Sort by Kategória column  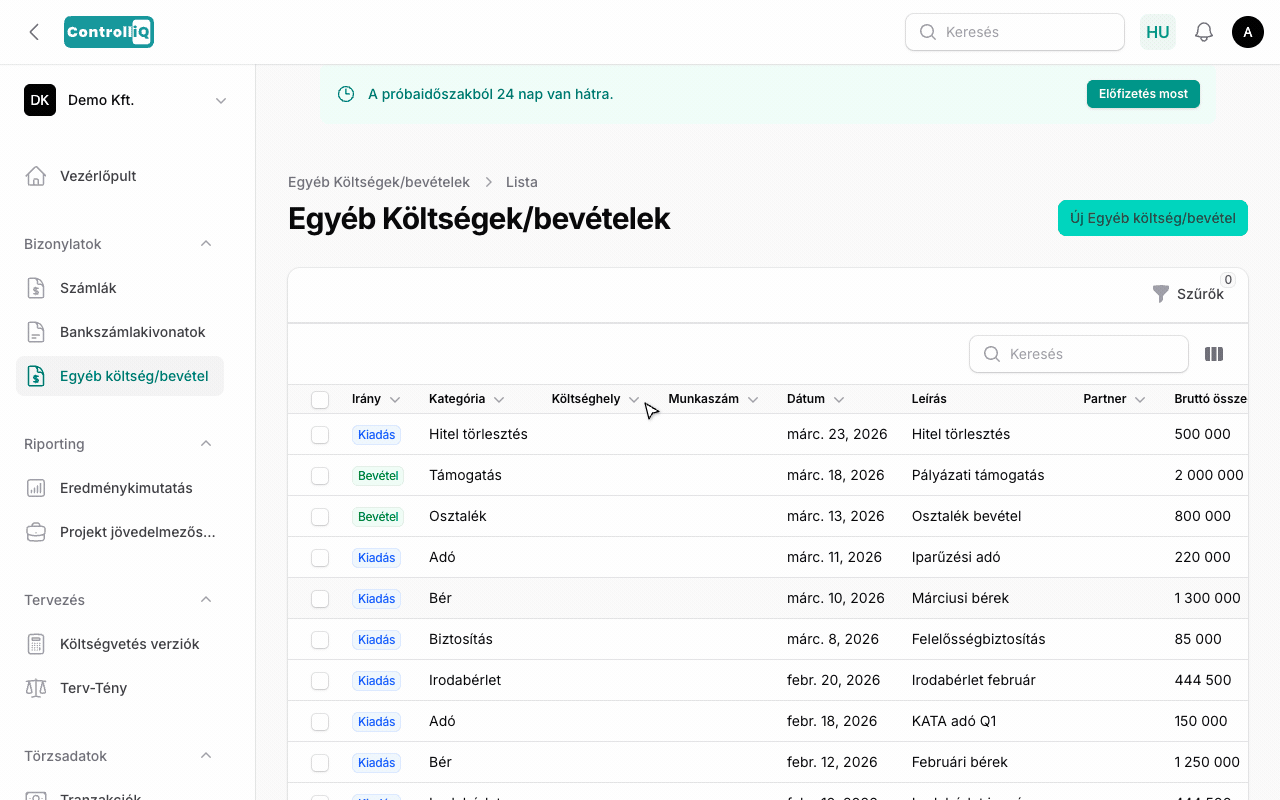[466, 399]
